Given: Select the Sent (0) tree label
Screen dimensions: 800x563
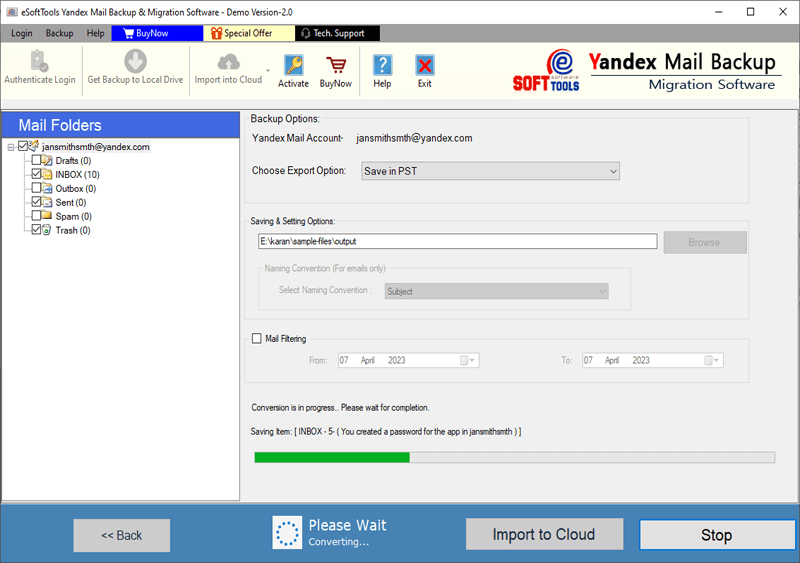Looking at the screenshot, I should point(71,203).
